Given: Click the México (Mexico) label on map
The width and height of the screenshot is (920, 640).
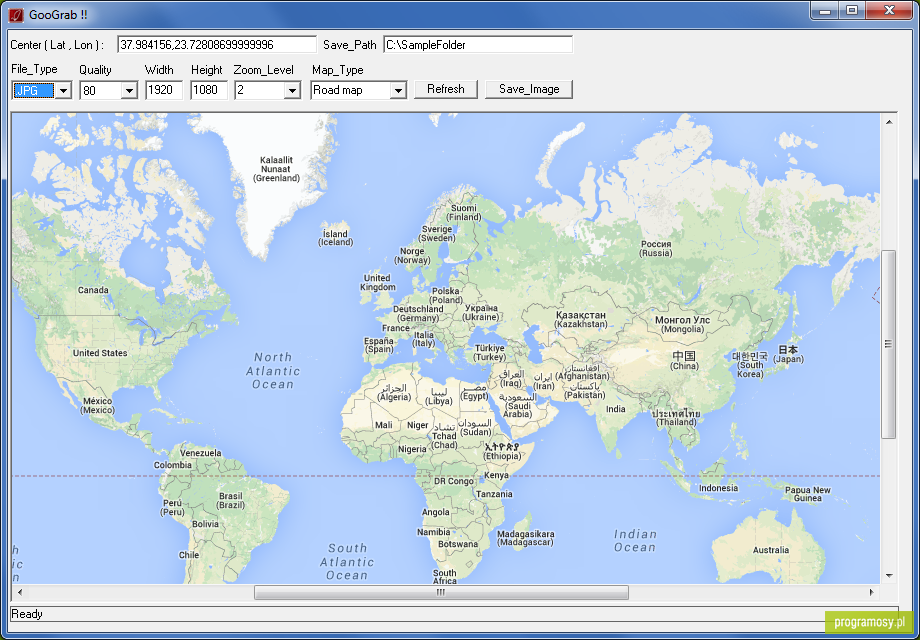Looking at the screenshot, I should [98, 405].
